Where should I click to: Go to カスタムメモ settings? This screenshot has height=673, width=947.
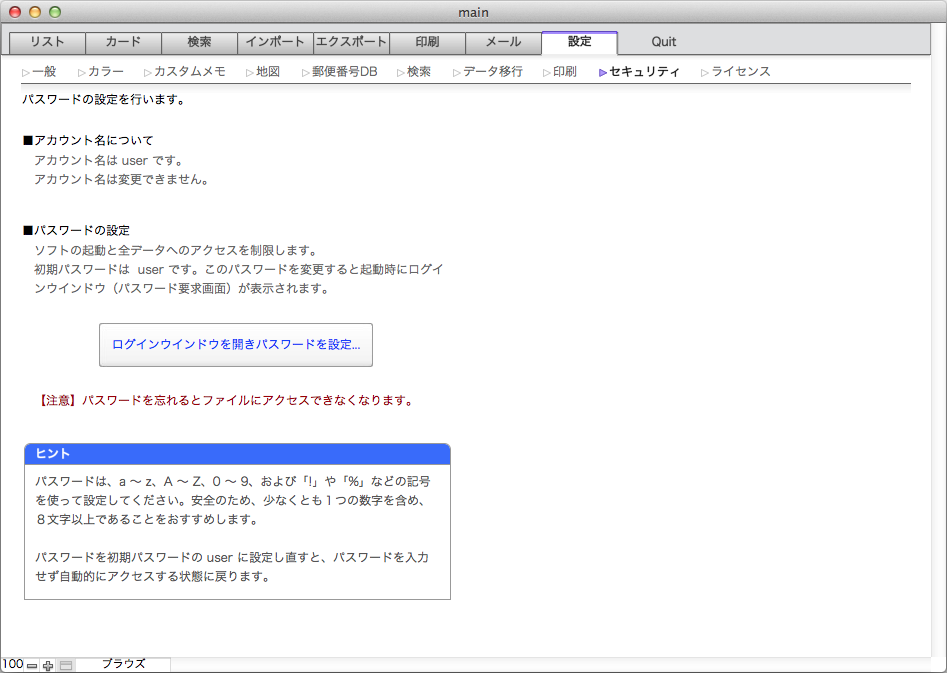pyautogui.click(x=190, y=72)
